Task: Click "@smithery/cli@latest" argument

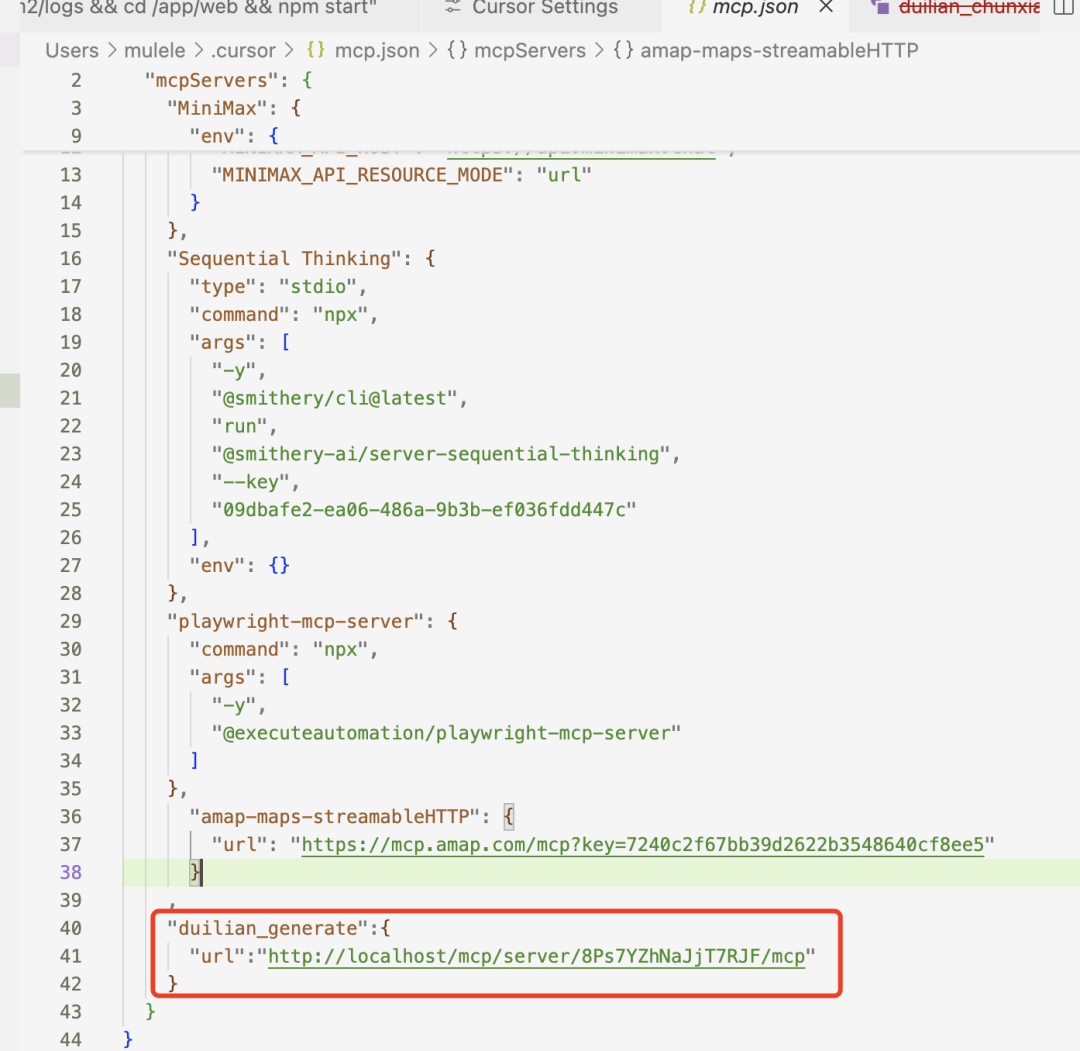Action: [335, 398]
